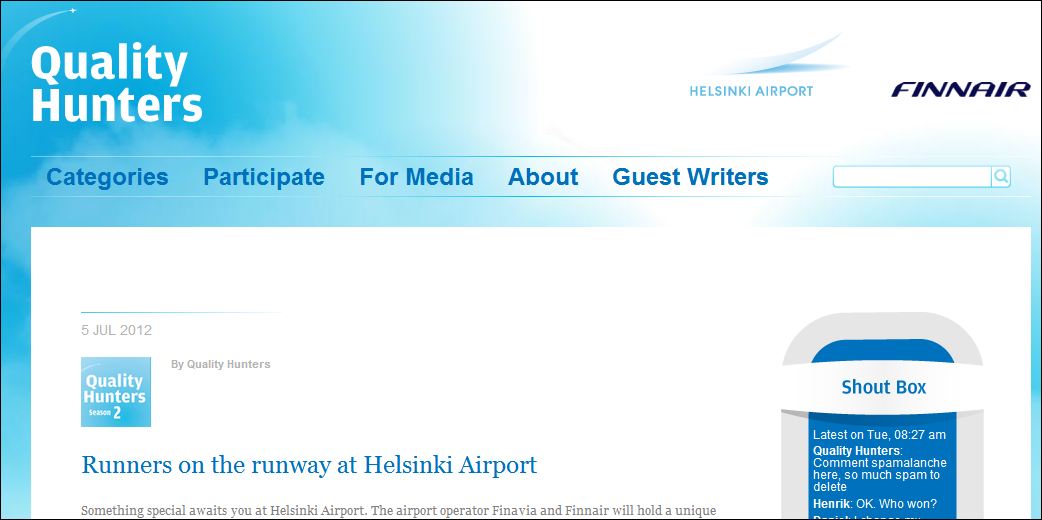Open article Runners on the runway title

309,464
